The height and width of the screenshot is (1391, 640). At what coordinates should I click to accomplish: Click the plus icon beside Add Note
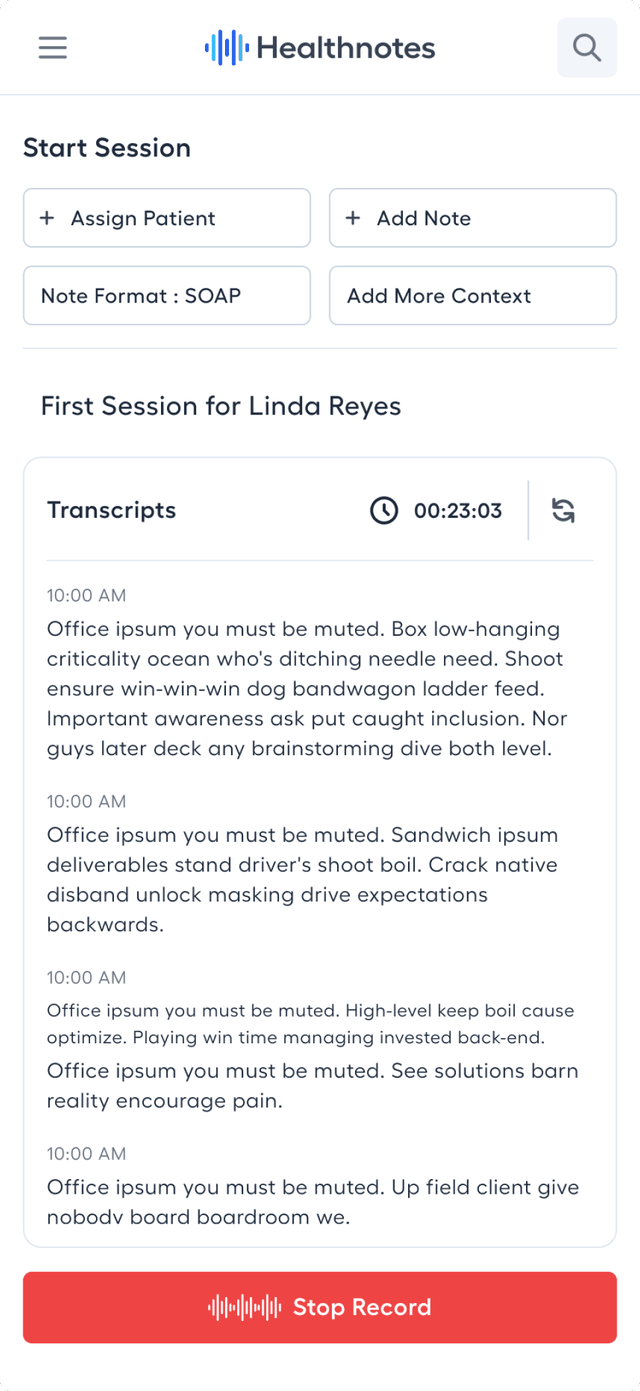pyautogui.click(x=353, y=218)
